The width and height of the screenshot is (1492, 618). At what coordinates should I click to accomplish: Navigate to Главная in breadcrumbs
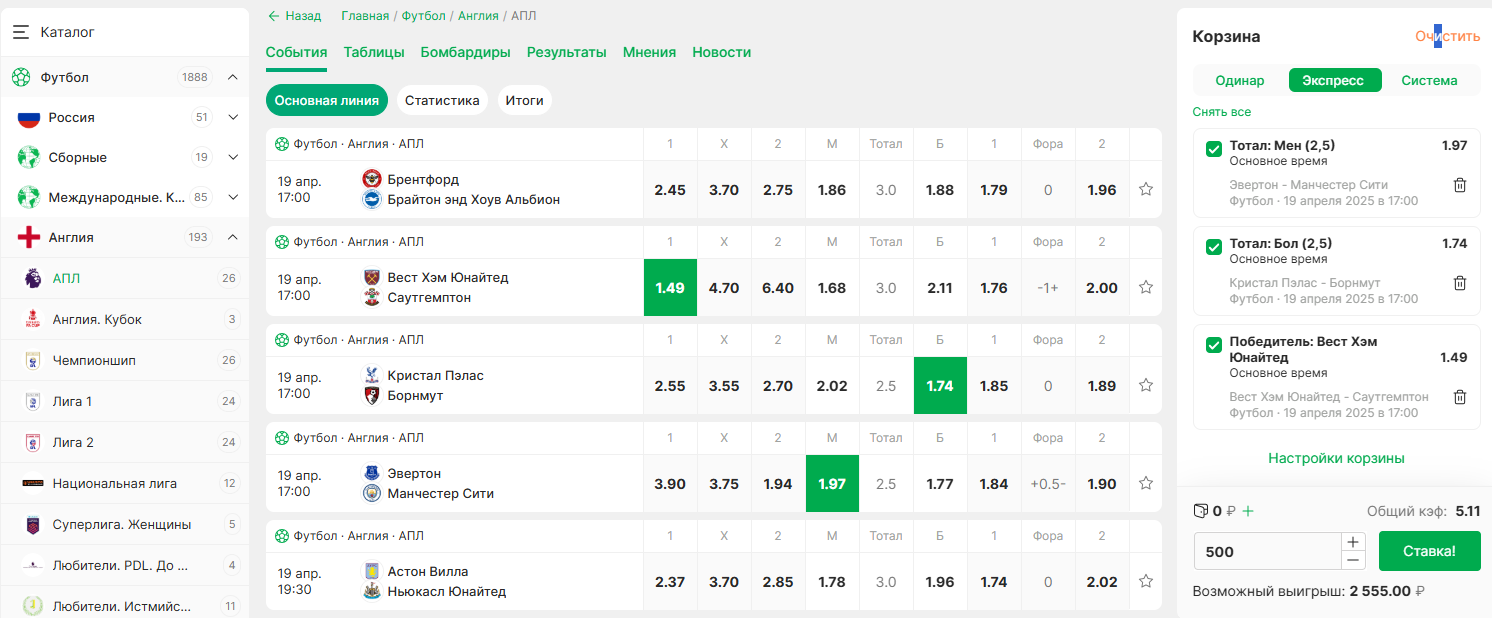(x=365, y=16)
